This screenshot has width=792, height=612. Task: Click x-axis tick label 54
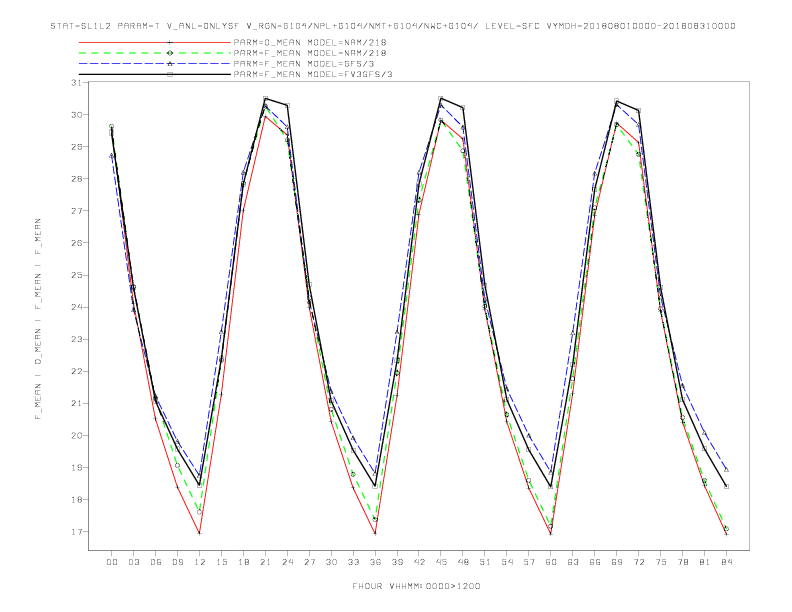[507, 562]
